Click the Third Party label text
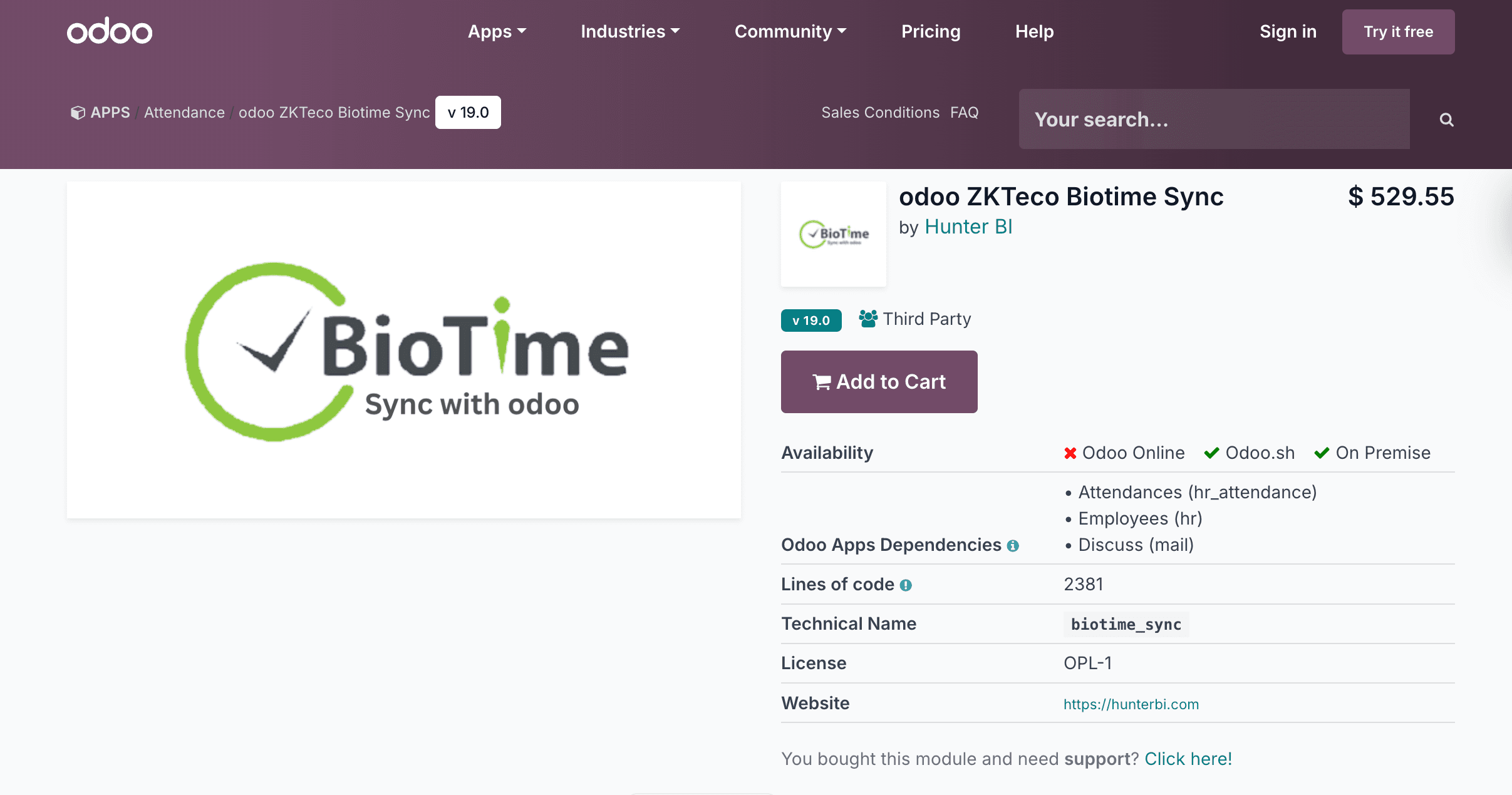 [x=927, y=319]
